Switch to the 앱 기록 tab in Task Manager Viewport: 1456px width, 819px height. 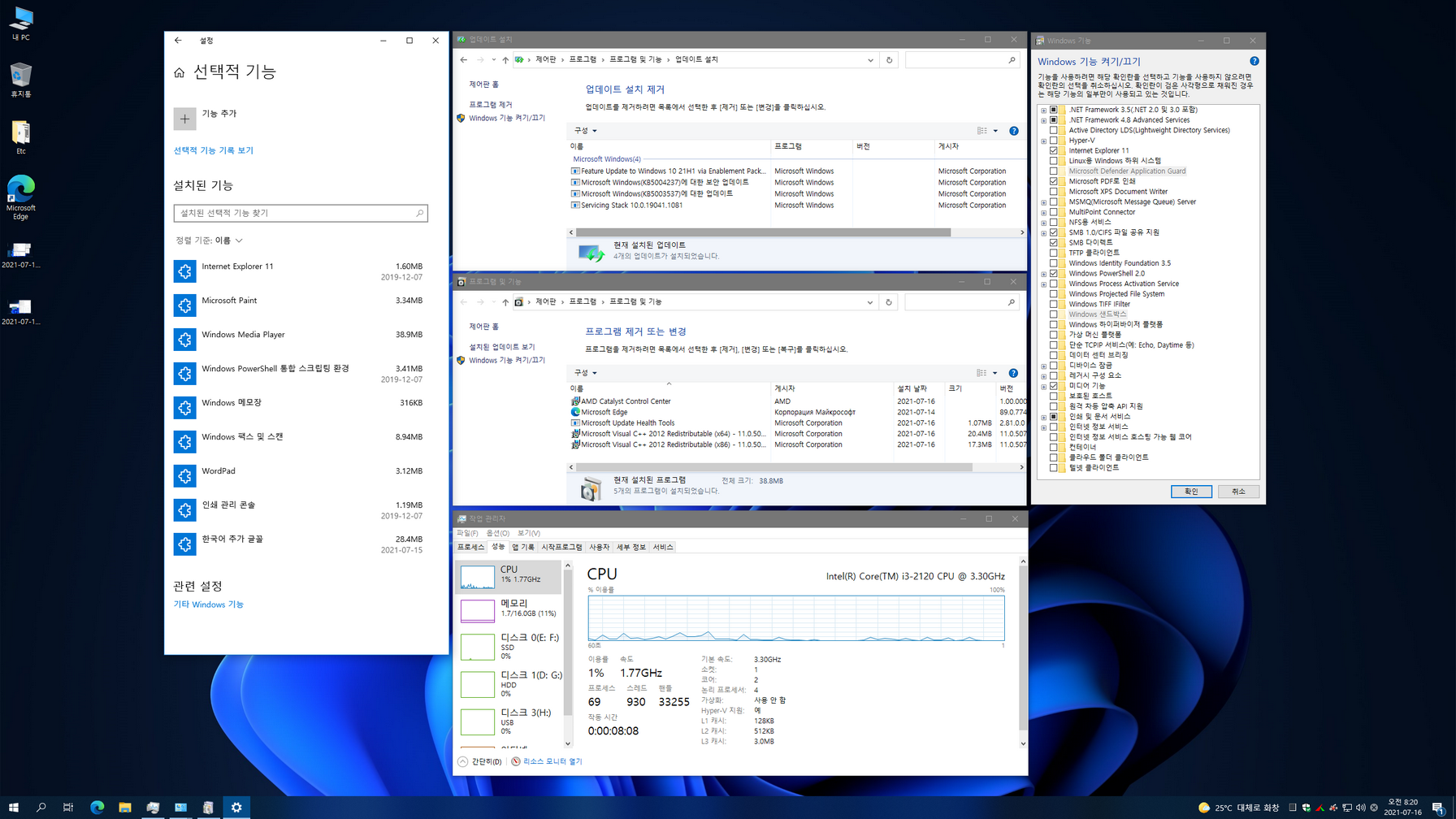click(523, 547)
